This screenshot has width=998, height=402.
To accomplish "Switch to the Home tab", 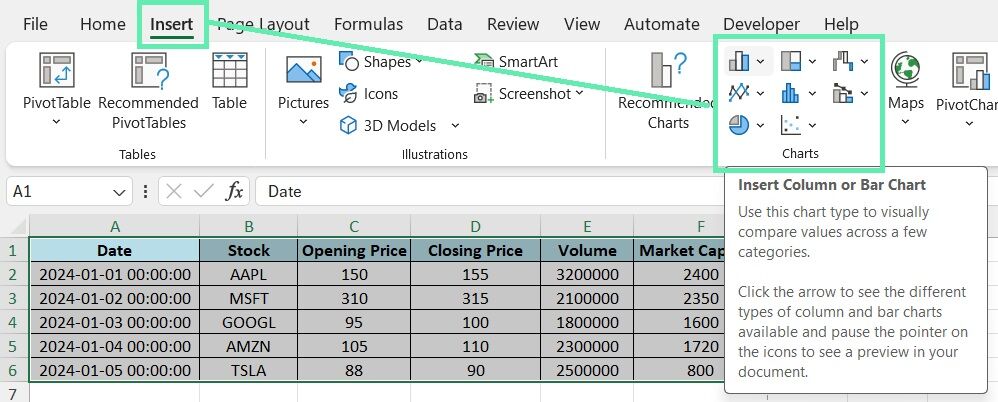I will tap(102, 24).
